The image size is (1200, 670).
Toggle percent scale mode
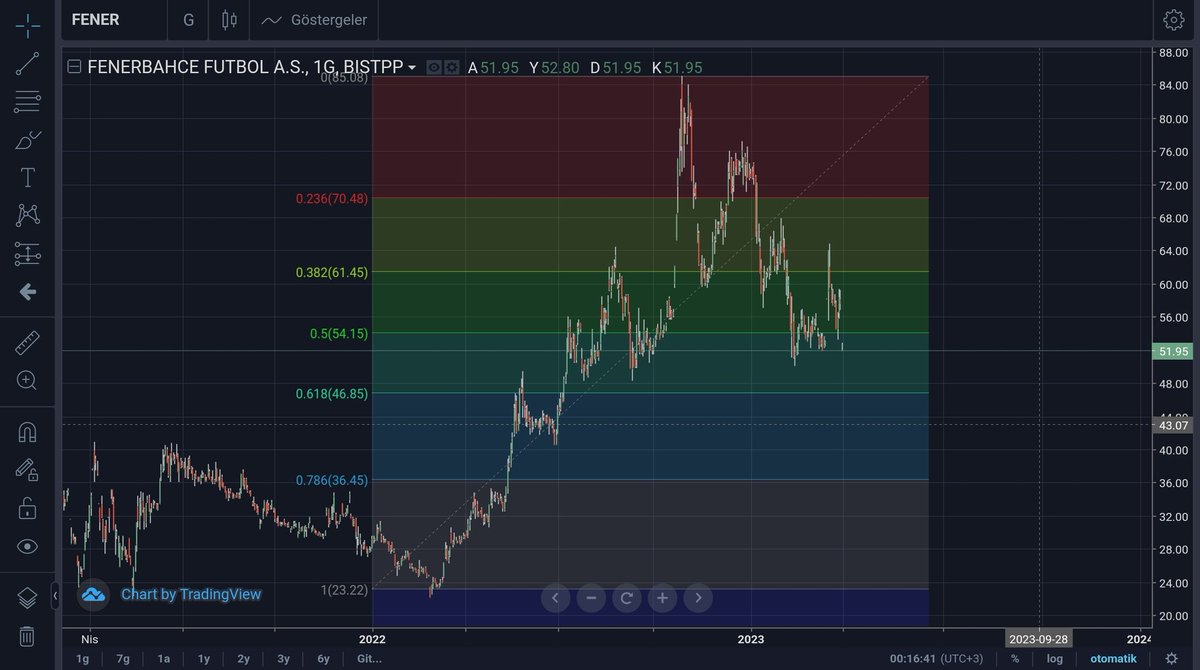tap(1015, 659)
